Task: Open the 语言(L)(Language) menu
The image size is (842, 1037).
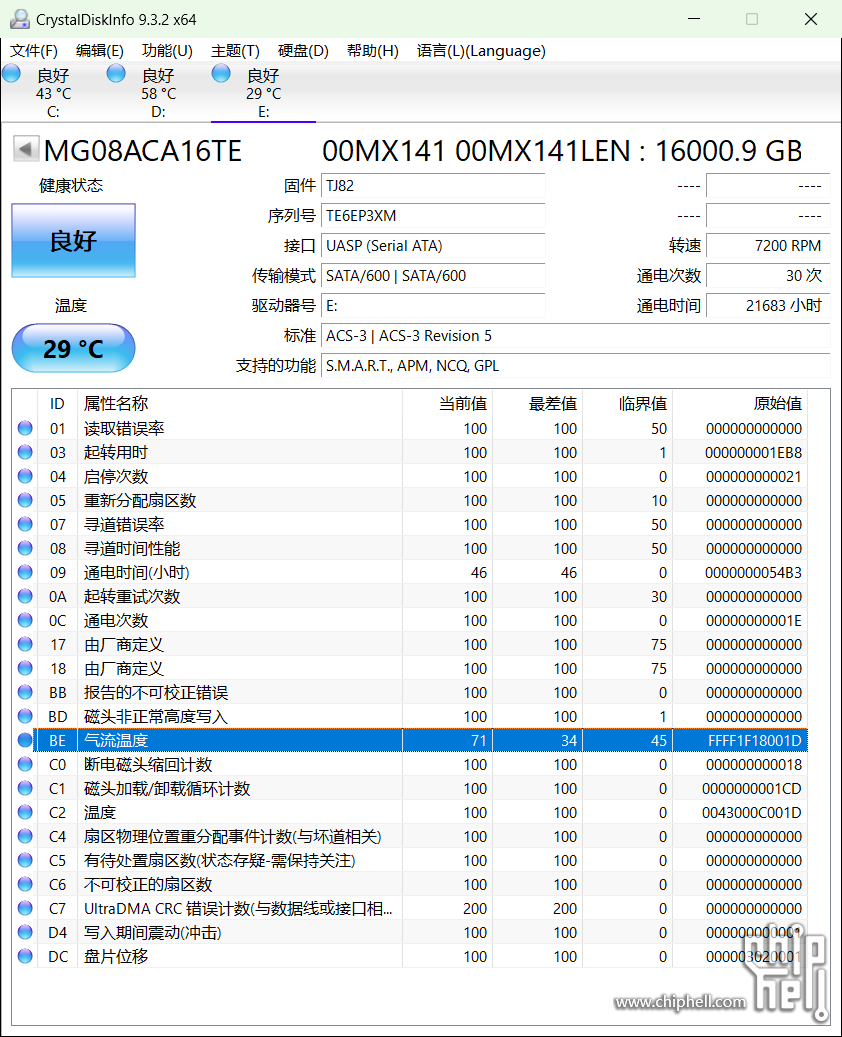Action: 481,51
